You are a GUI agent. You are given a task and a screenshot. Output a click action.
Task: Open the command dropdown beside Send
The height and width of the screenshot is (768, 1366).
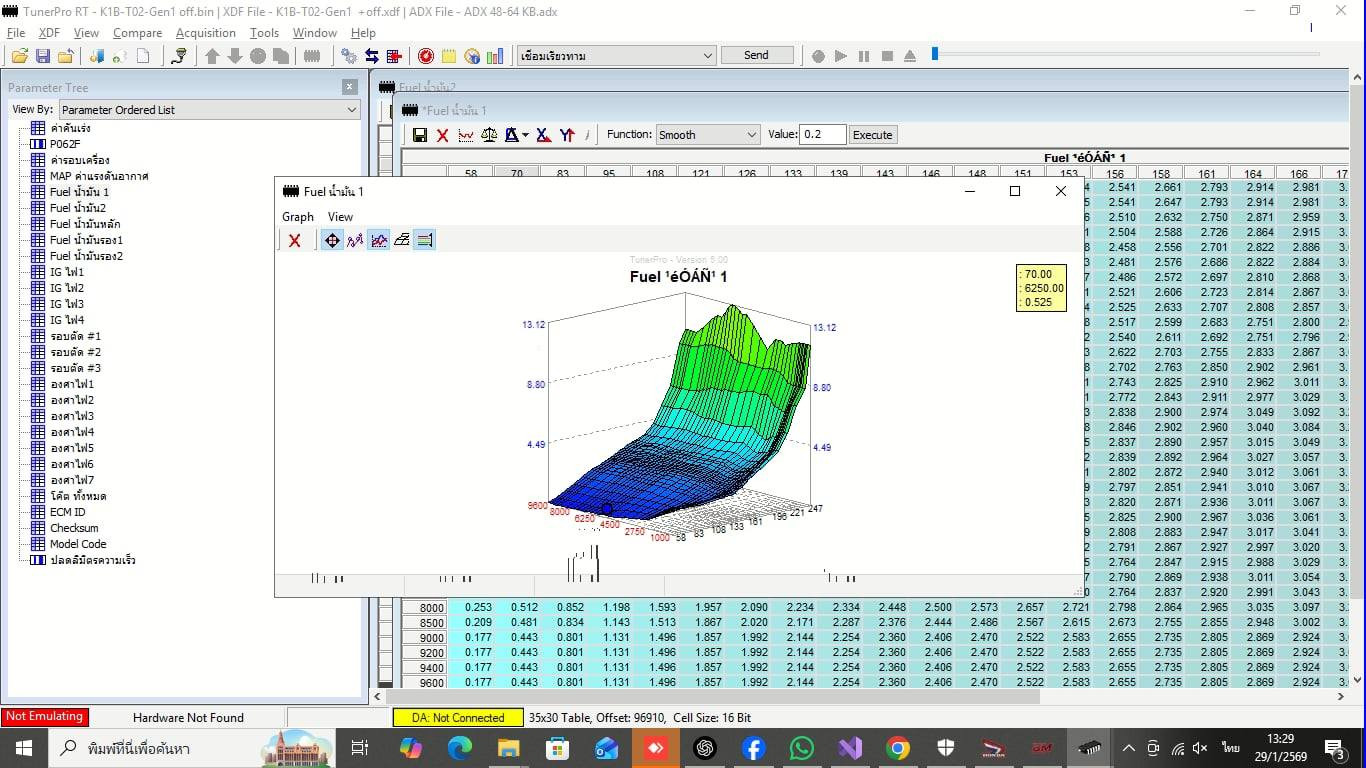point(616,56)
